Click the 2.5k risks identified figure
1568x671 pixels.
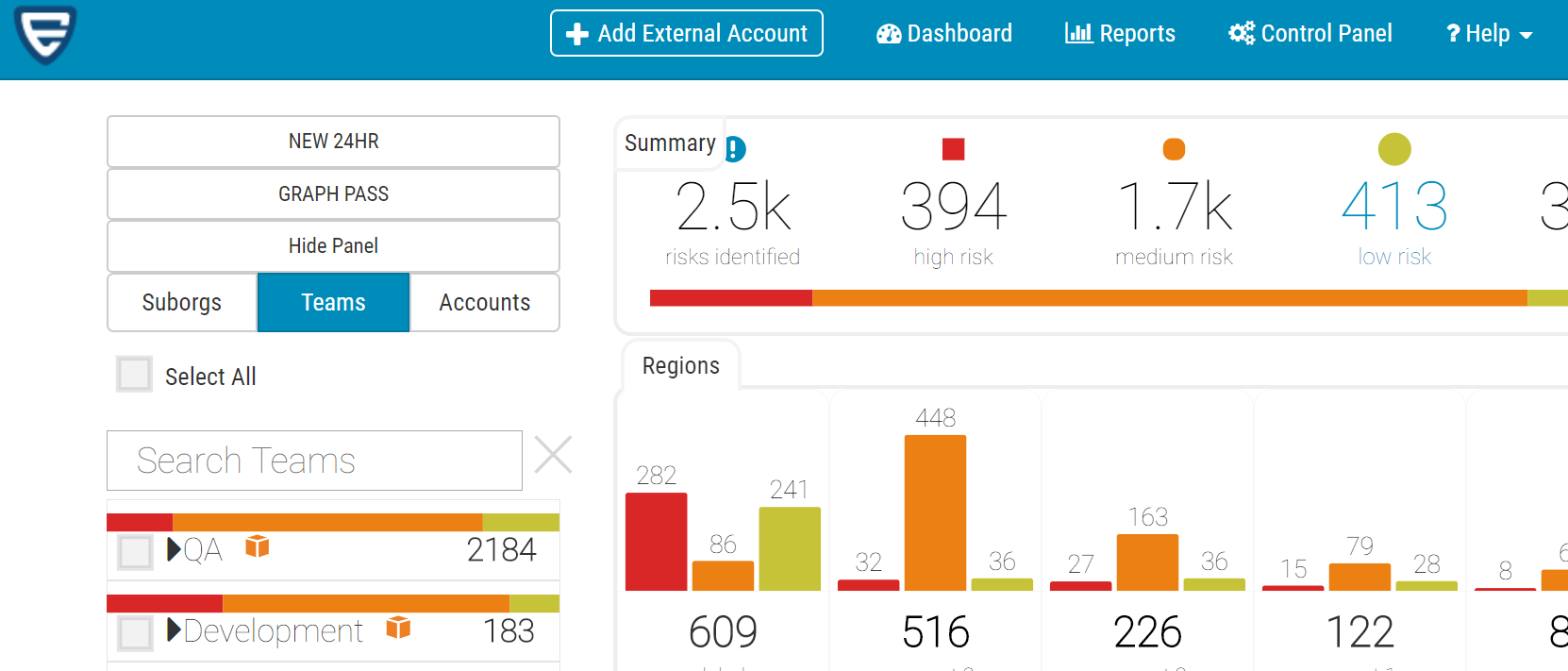click(733, 207)
